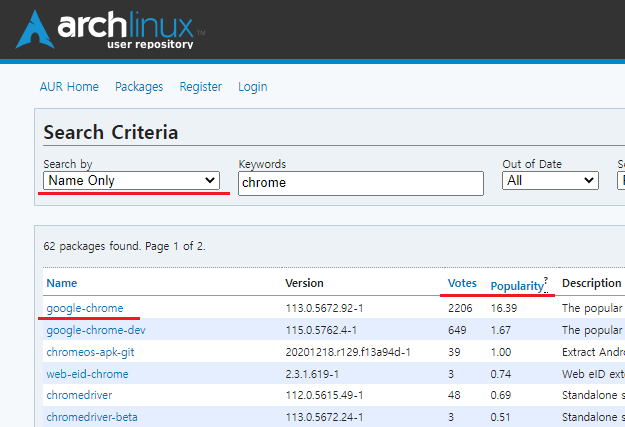
Task: Click the 16.39 popularity value
Action: [x=504, y=308]
